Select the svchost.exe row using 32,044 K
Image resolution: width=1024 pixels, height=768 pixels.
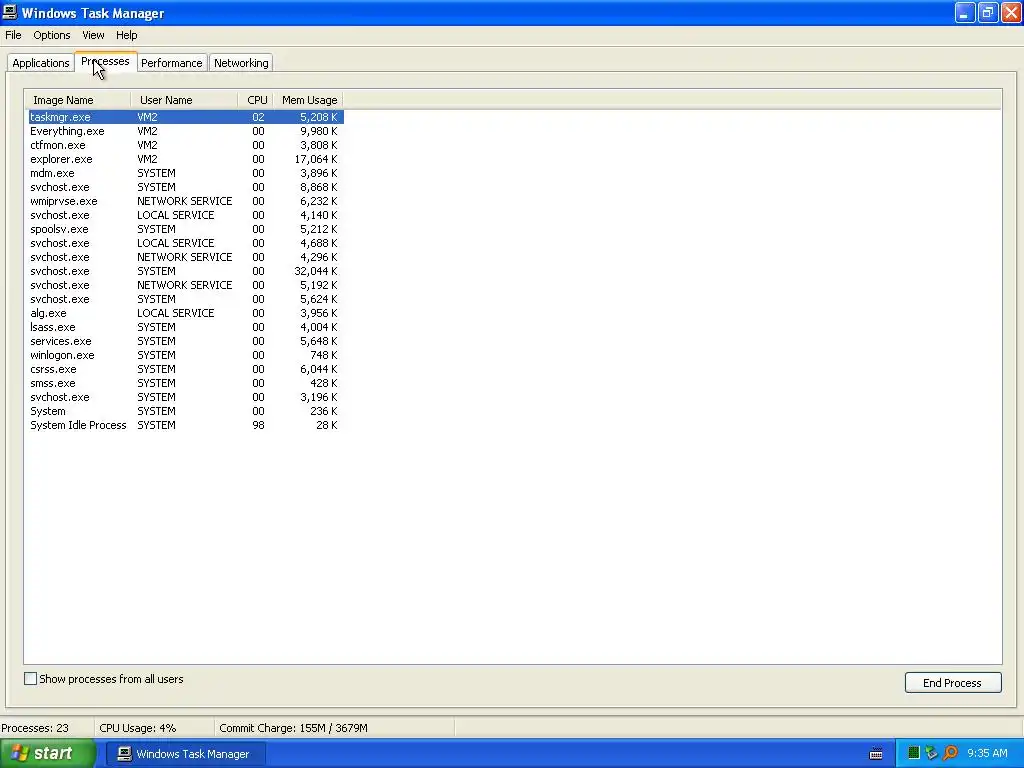click(x=186, y=271)
